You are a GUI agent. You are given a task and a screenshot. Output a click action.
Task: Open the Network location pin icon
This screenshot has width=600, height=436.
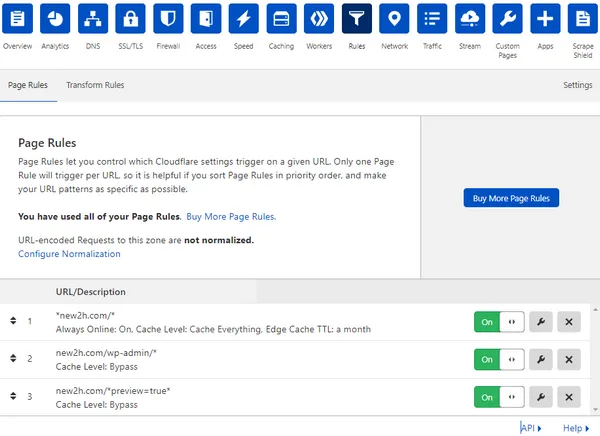click(x=394, y=18)
